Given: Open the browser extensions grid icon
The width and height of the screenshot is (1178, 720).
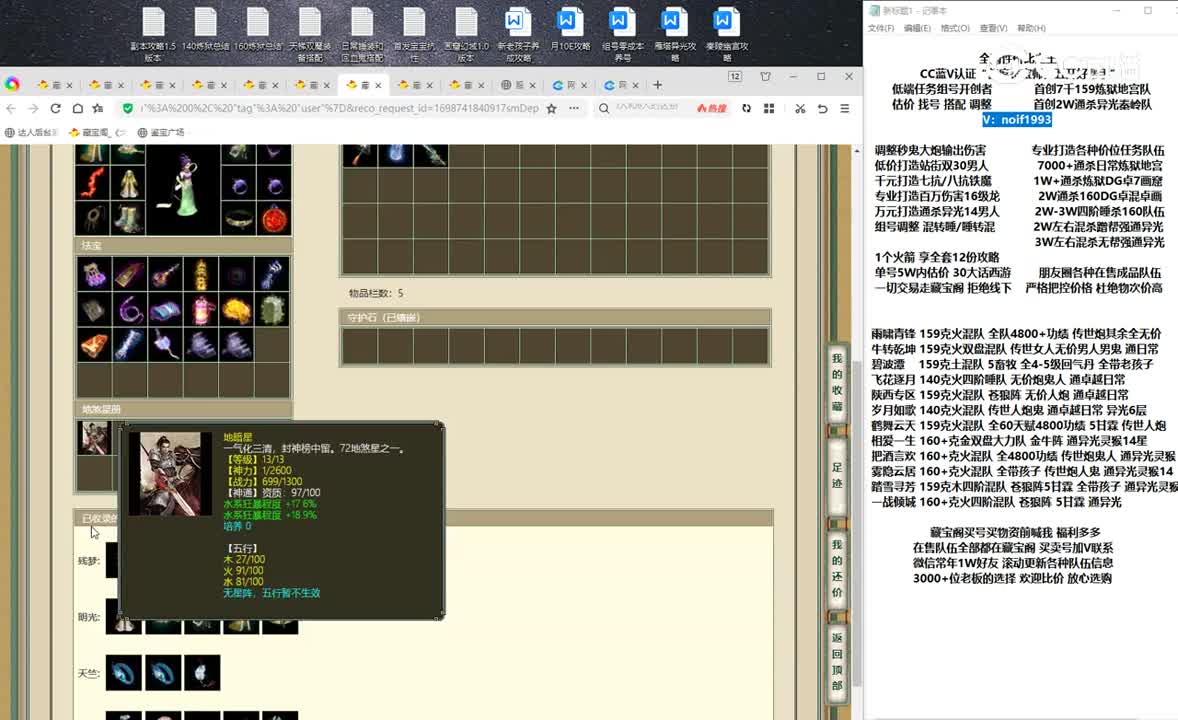Looking at the screenshot, I should 769,108.
